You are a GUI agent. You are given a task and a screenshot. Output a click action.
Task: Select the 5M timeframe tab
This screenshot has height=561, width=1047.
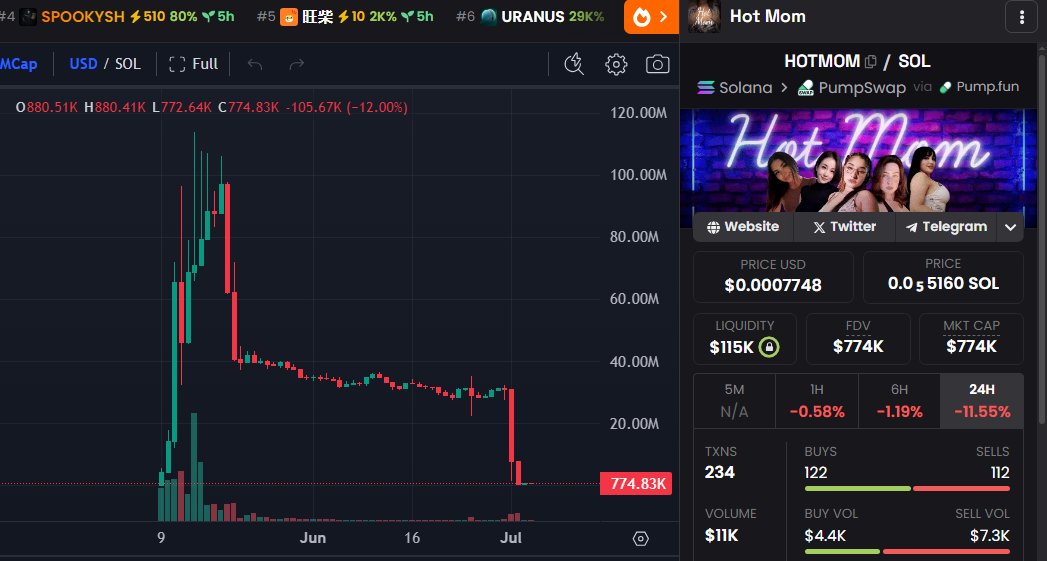[734, 401]
